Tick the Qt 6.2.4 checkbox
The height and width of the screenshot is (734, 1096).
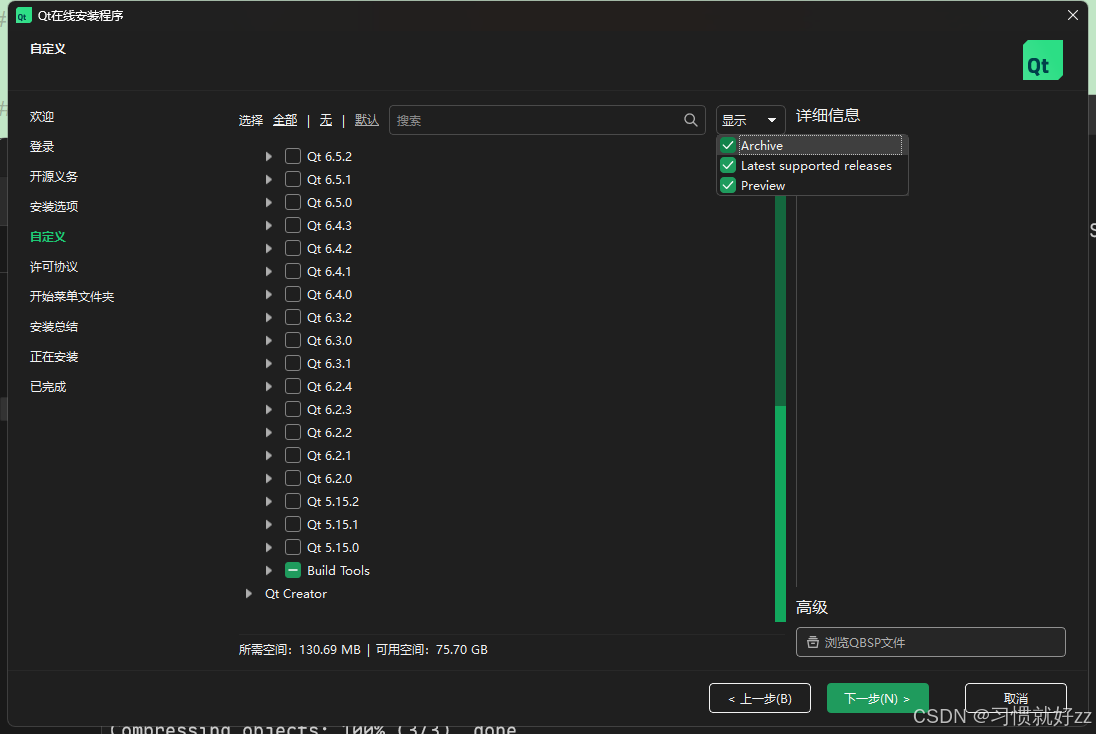tap(293, 386)
